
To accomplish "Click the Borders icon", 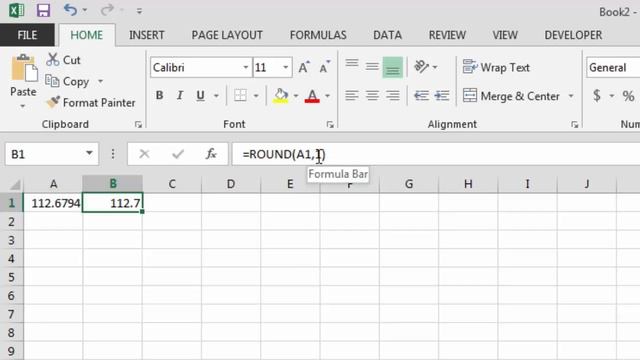I will coord(240,96).
